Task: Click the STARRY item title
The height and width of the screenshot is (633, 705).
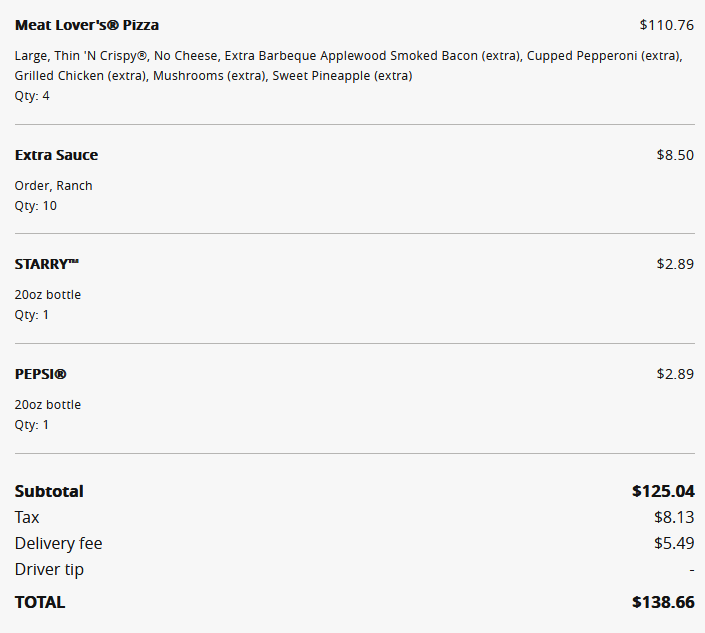Action: pyautogui.click(x=46, y=264)
